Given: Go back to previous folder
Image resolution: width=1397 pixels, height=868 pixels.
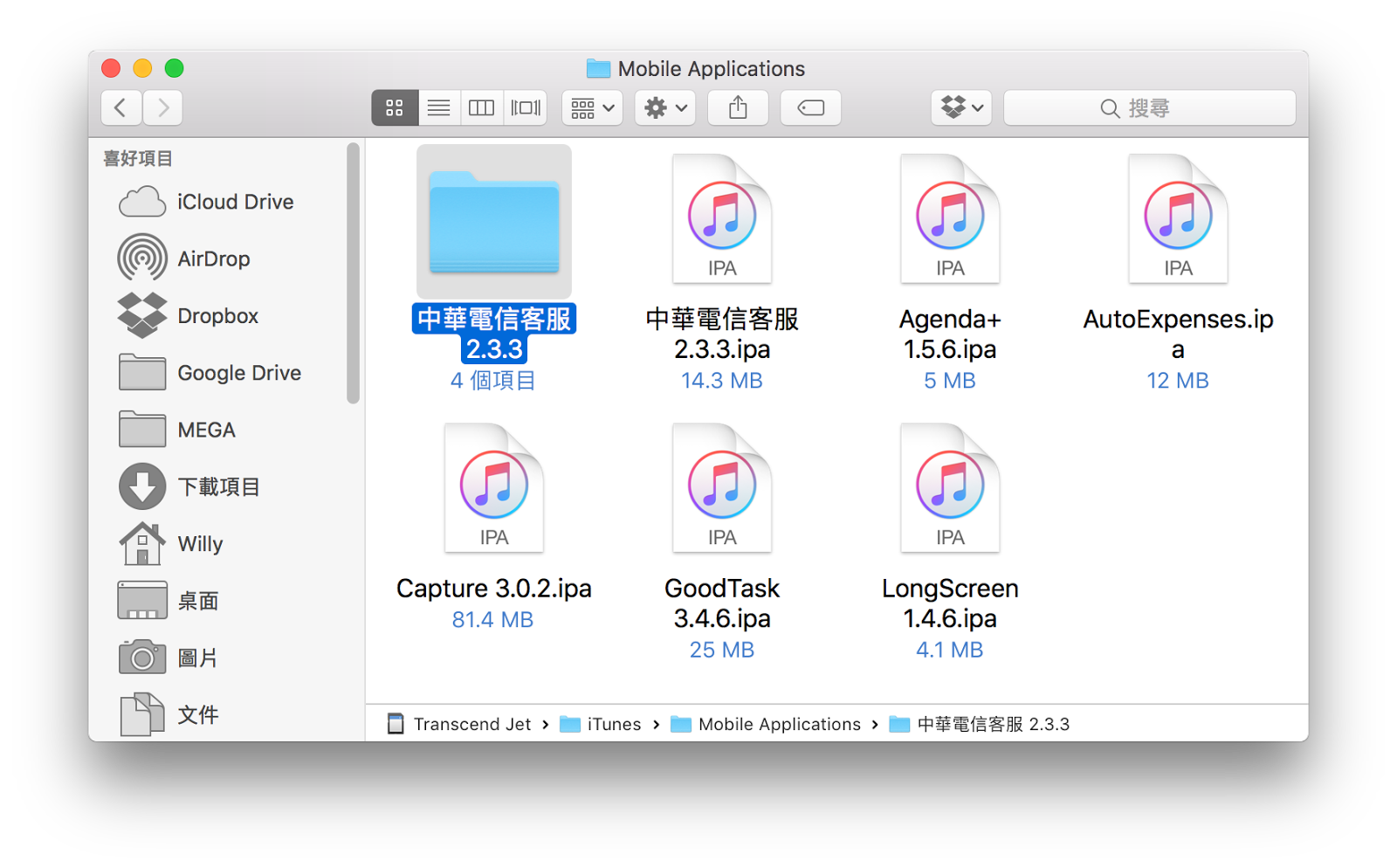Looking at the screenshot, I should tap(121, 107).
